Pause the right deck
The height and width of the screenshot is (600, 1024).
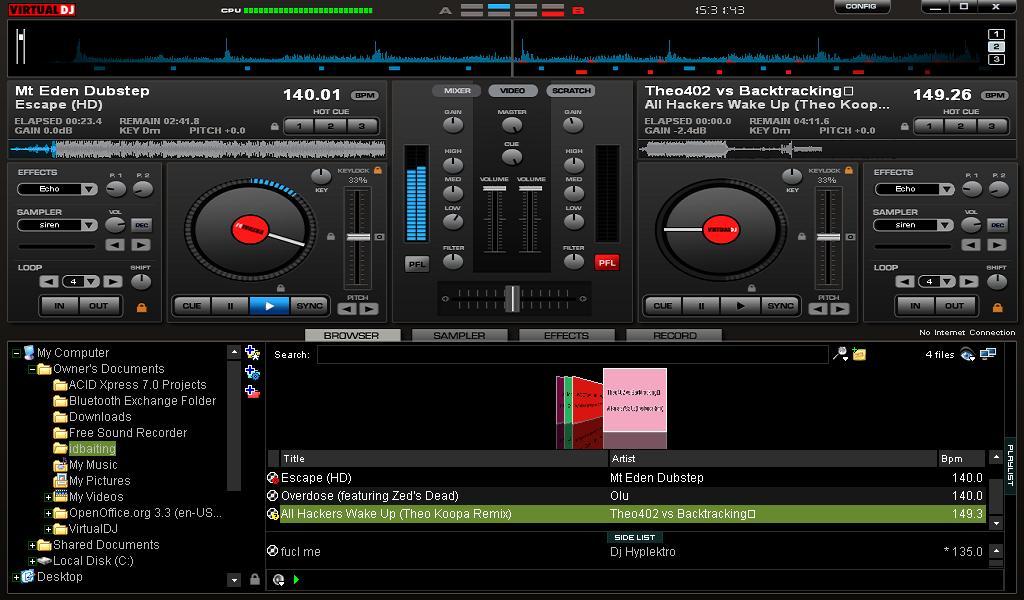(x=701, y=306)
